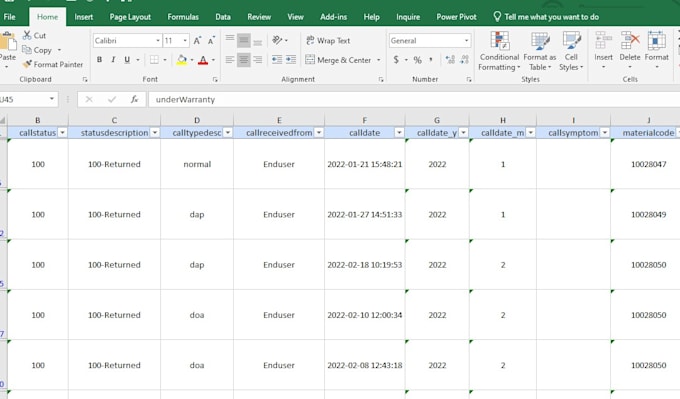
Task: Switch to the Power Pivot tab
Action: click(x=456, y=17)
